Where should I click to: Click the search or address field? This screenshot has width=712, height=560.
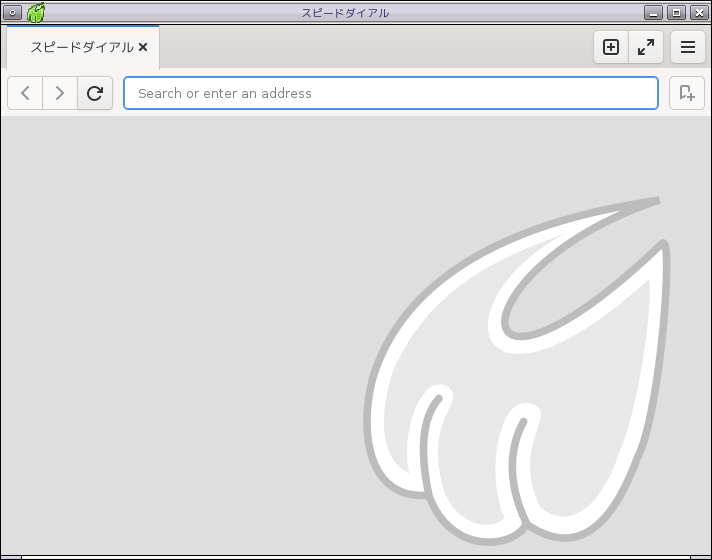(x=391, y=93)
